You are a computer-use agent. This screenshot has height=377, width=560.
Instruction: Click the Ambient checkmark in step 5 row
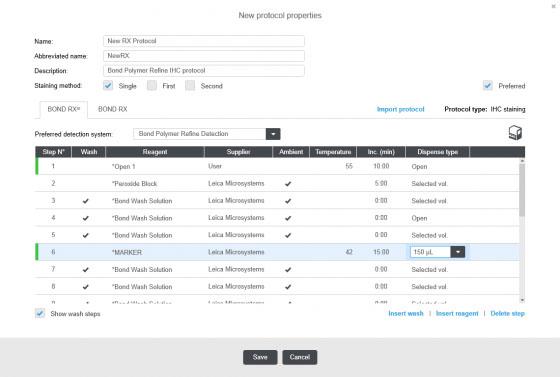(288, 236)
